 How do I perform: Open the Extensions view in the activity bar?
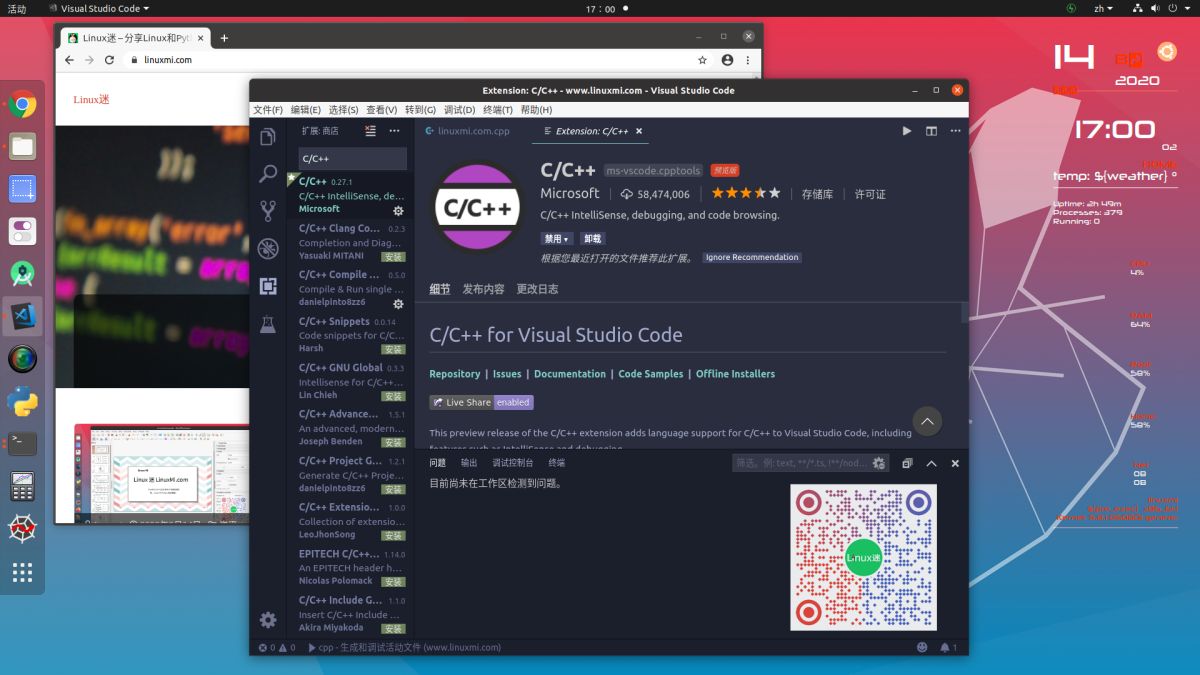(x=267, y=287)
